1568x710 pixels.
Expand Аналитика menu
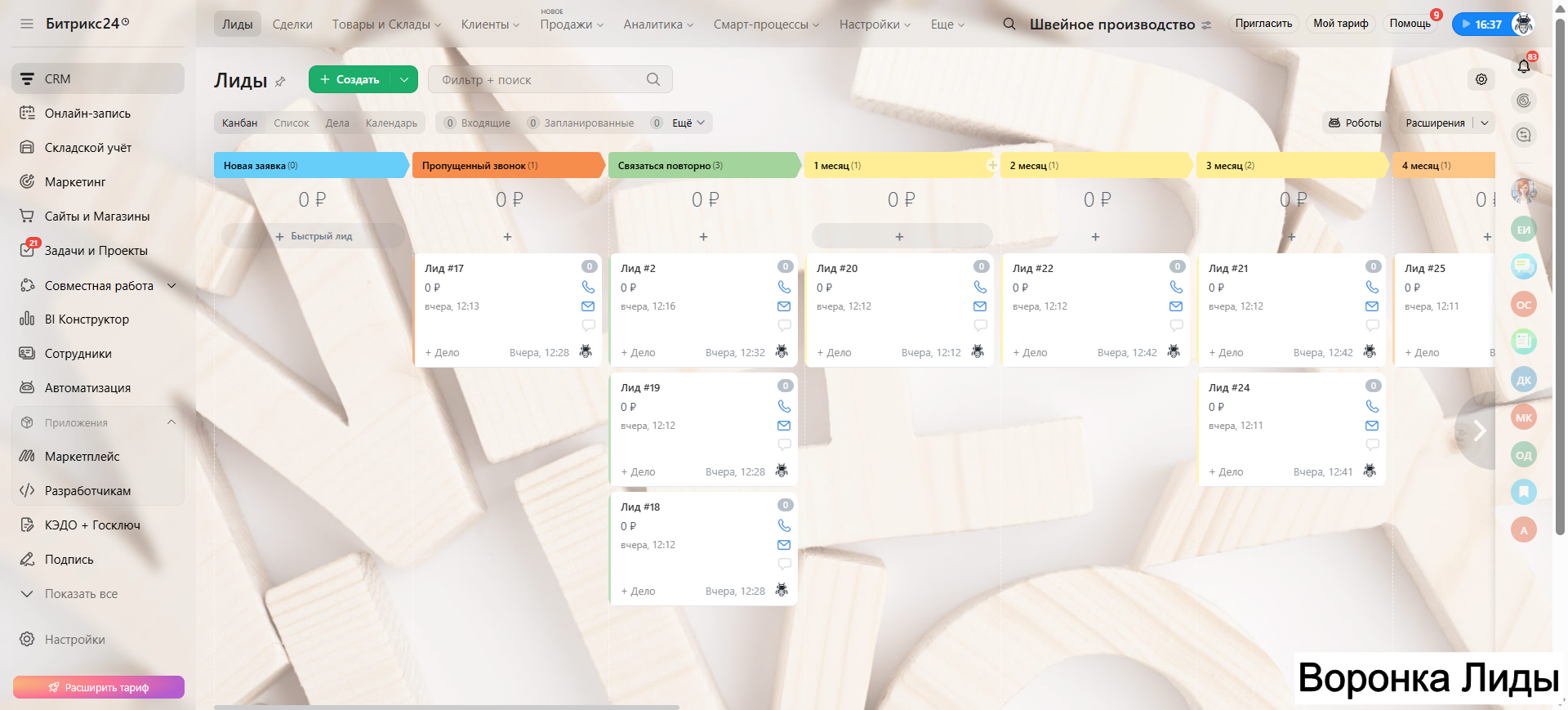pos(658,25)
